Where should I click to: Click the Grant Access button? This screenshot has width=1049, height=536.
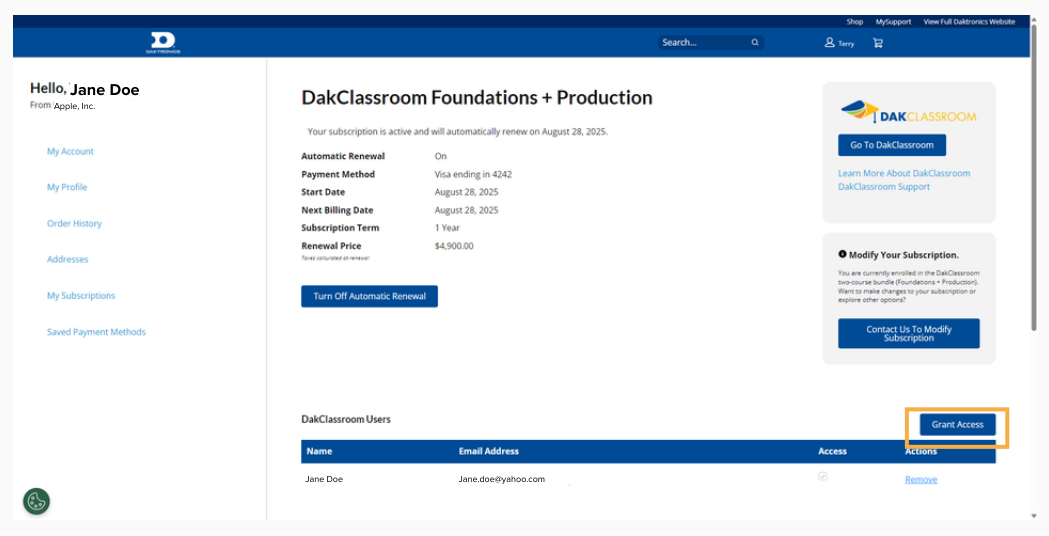coord(957,425)
